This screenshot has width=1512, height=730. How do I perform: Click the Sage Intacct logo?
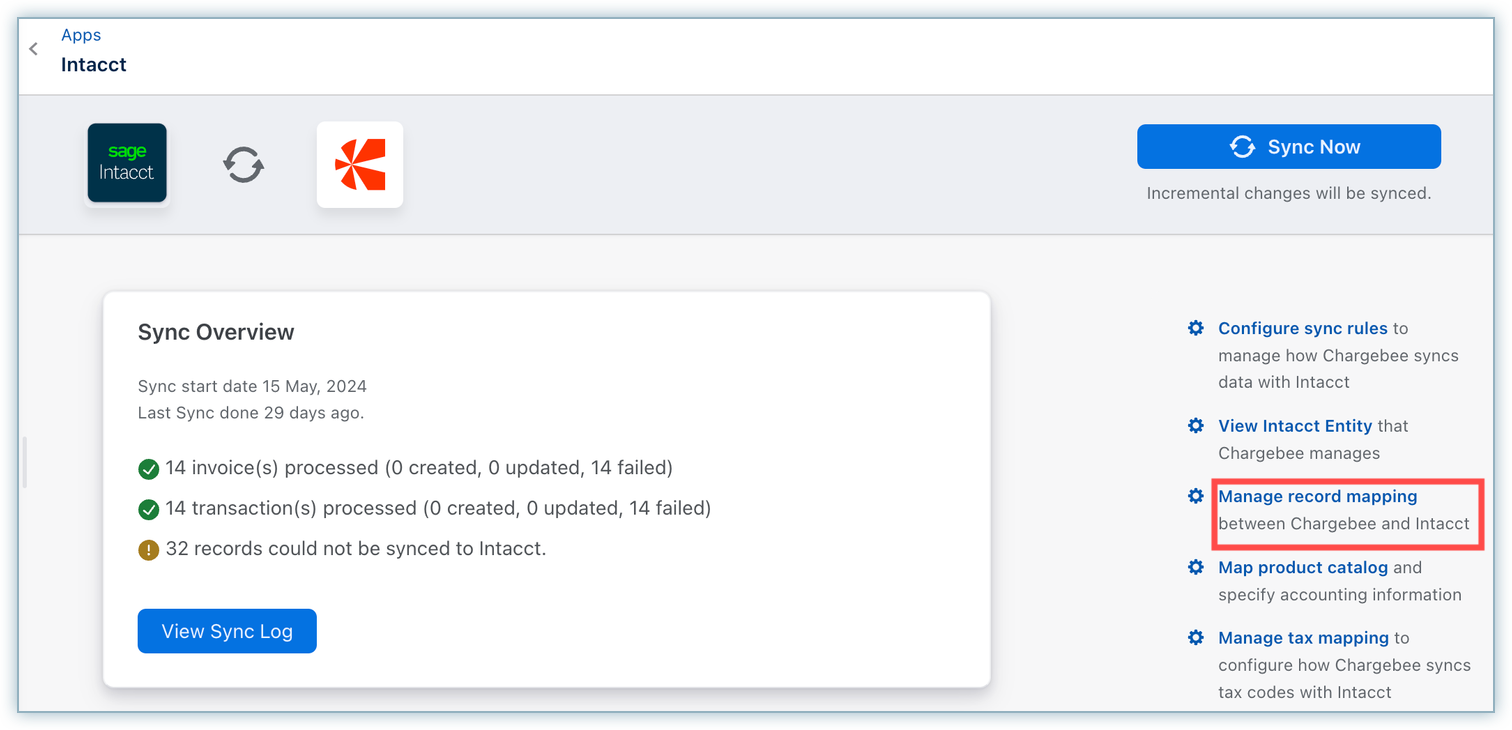[127, 163]
